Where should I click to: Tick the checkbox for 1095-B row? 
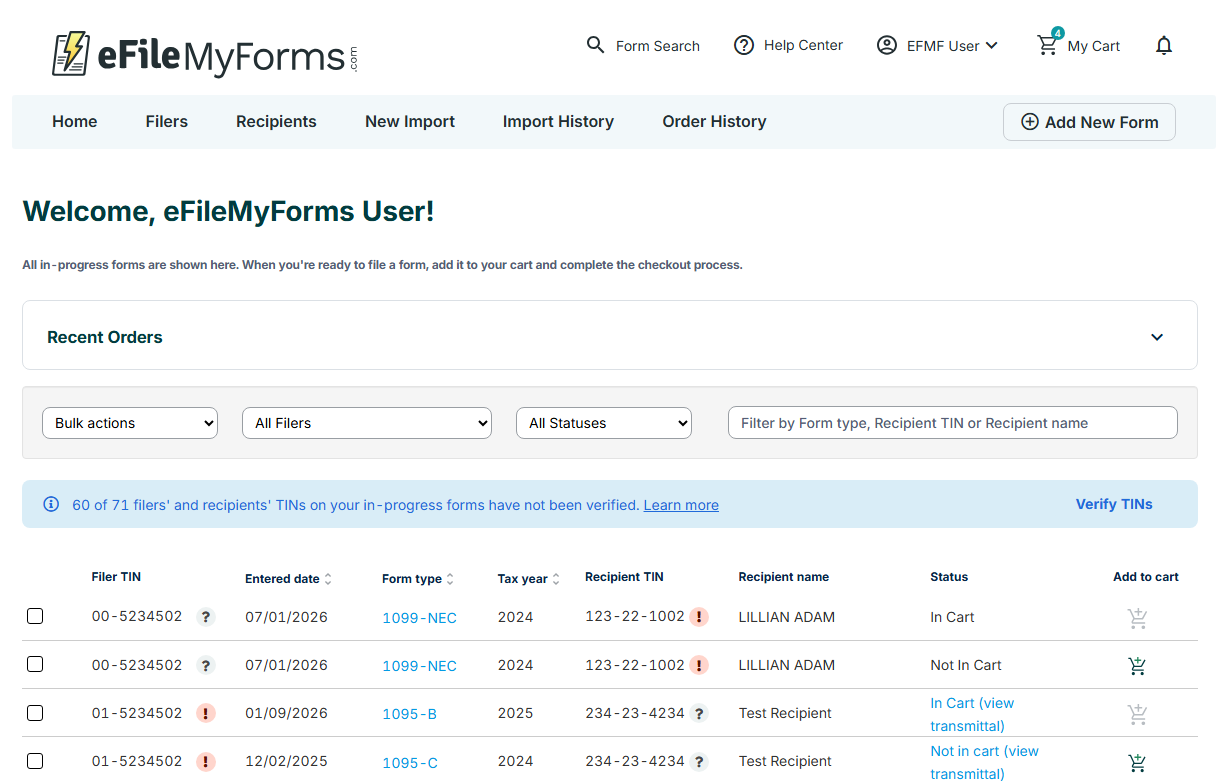point(35,713)
